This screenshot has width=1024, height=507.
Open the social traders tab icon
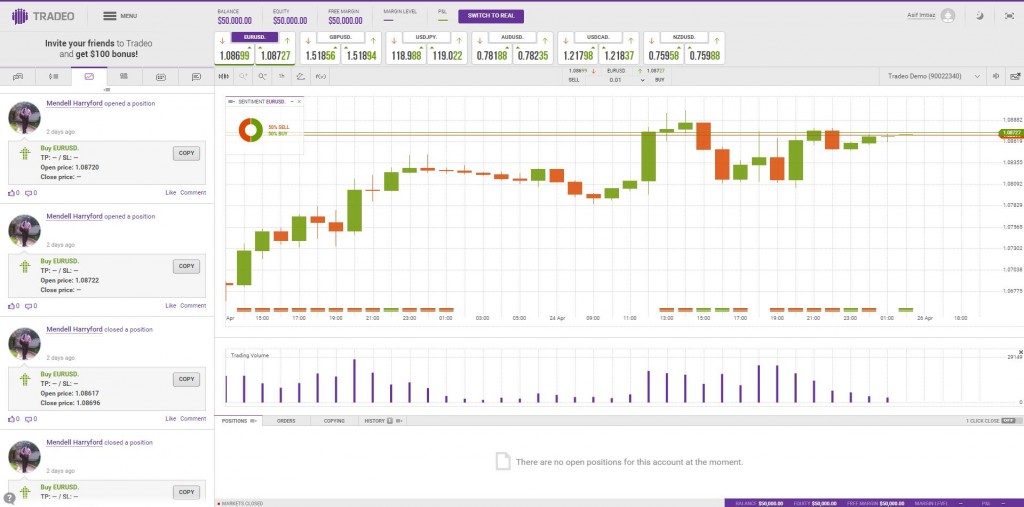pyautogui.click(x=18, y=76)
